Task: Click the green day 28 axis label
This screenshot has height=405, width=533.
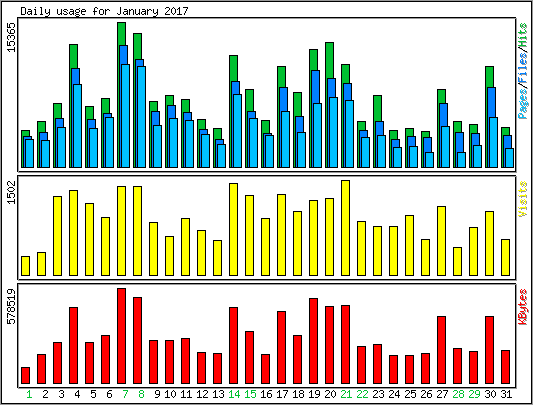Action: tap(458, 394)
